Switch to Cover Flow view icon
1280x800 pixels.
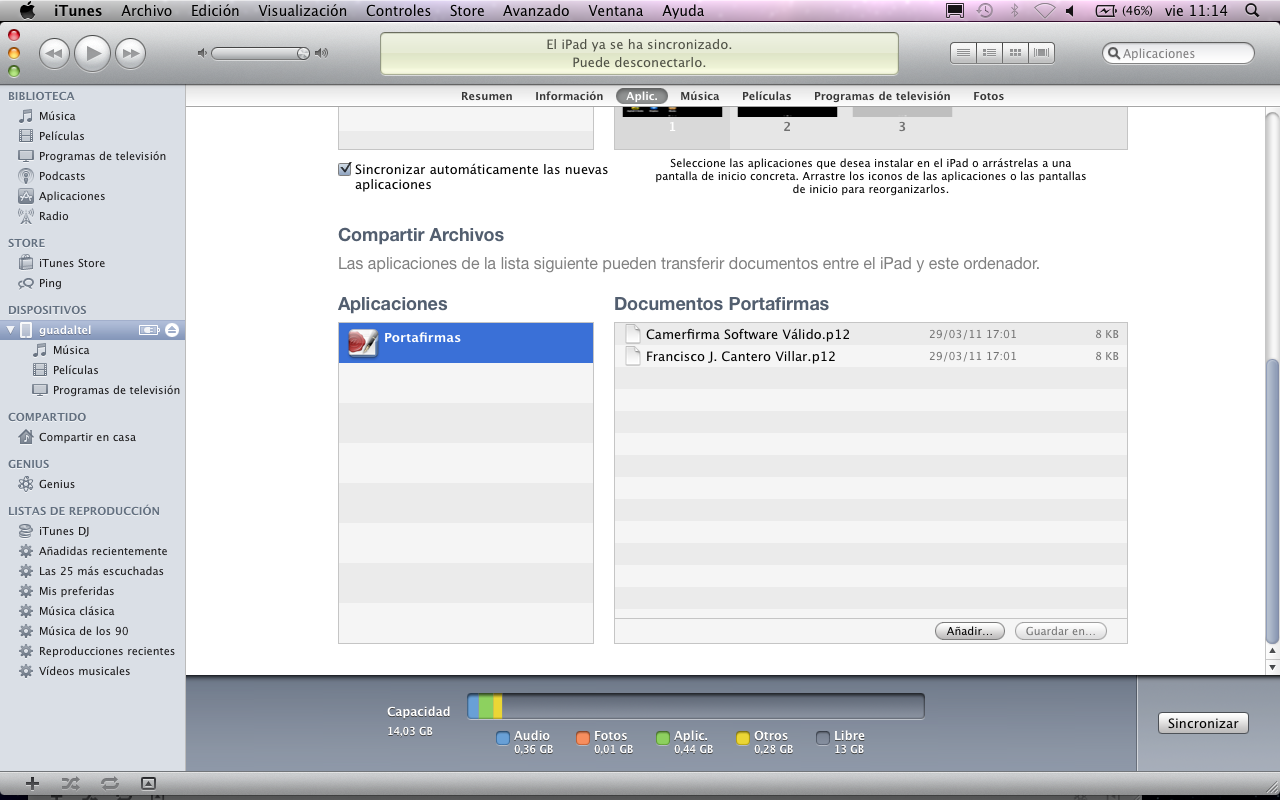pyautogui.click(x=1042, y=53)
